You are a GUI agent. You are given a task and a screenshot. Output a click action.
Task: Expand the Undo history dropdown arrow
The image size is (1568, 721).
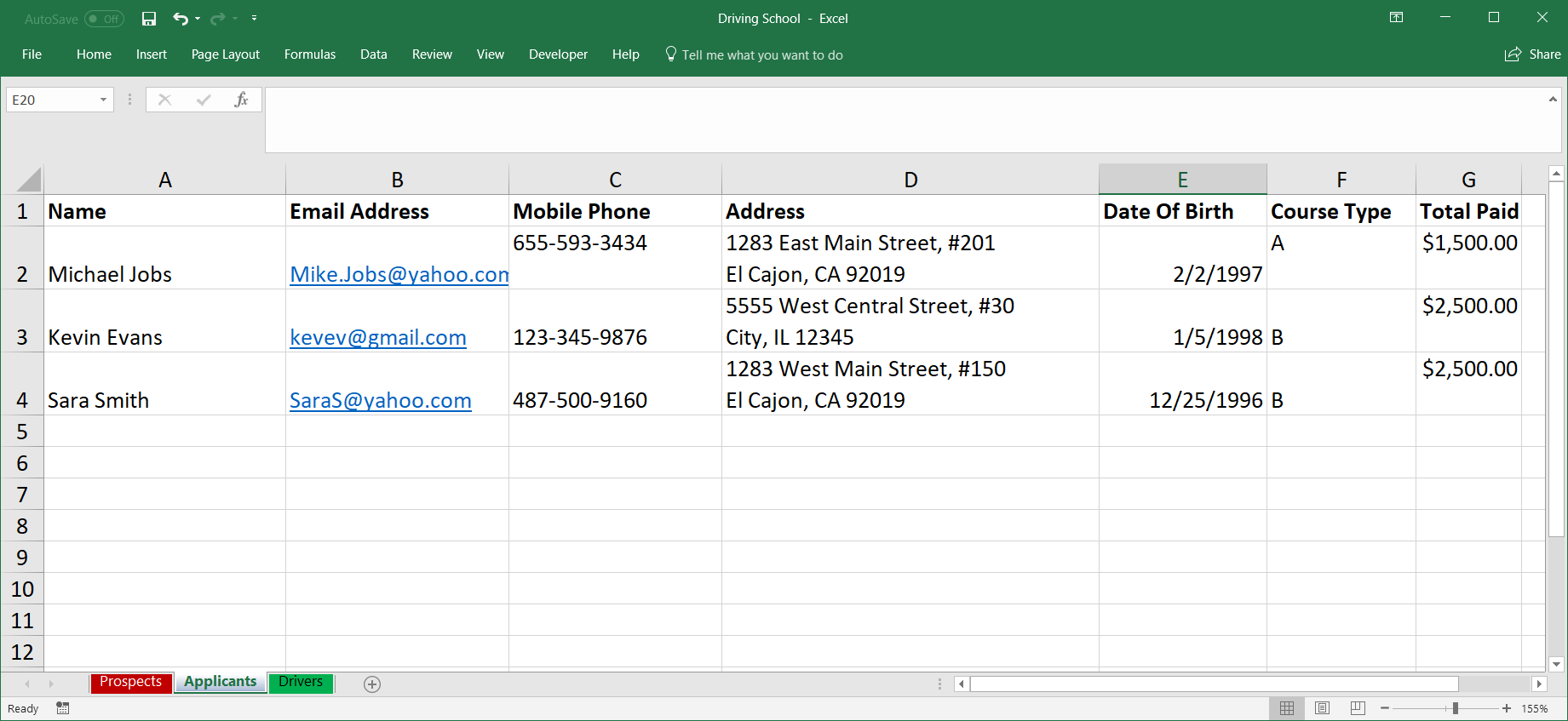click(198, 19)
